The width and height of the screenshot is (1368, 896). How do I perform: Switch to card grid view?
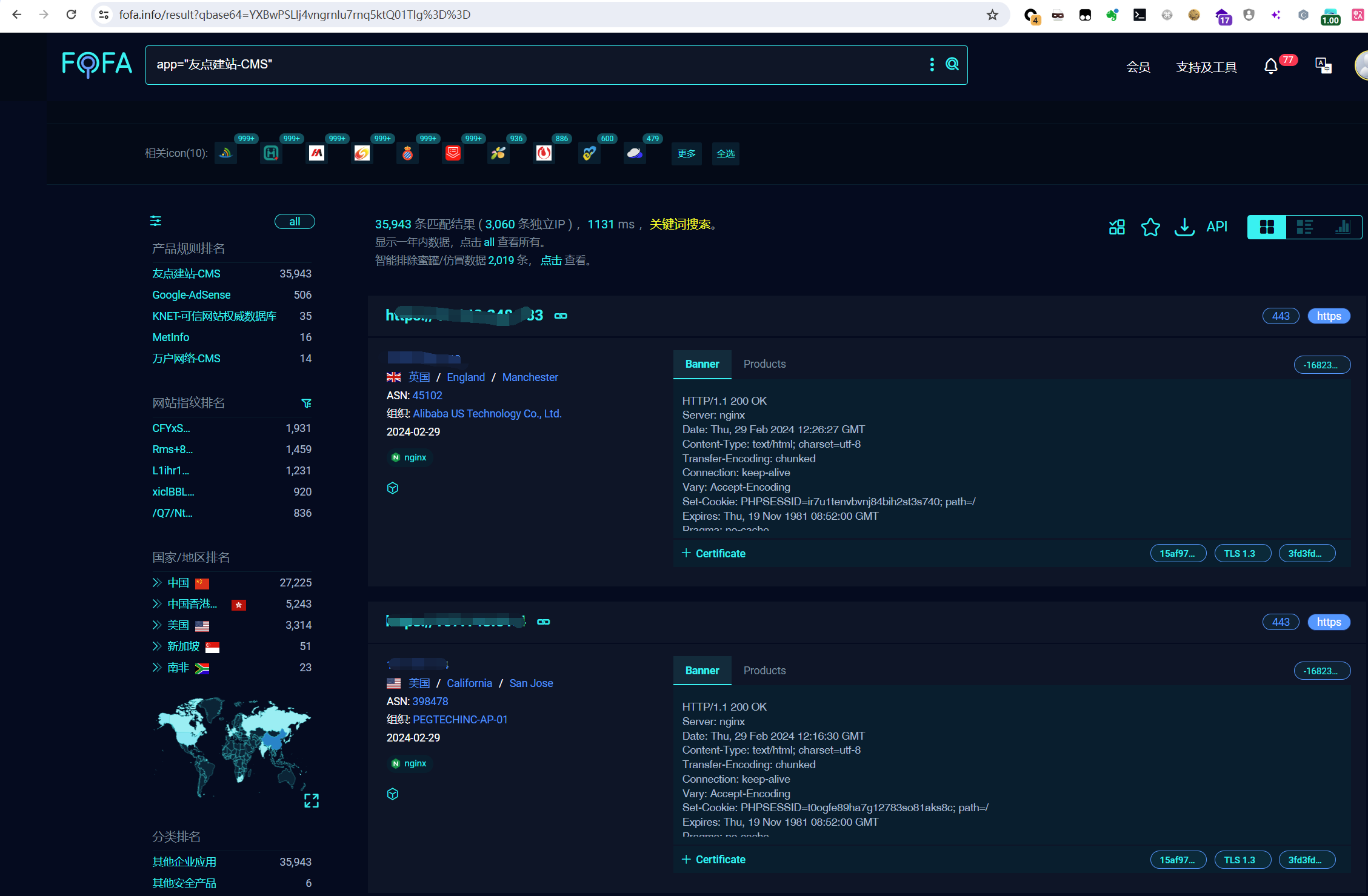[1267, 227]
